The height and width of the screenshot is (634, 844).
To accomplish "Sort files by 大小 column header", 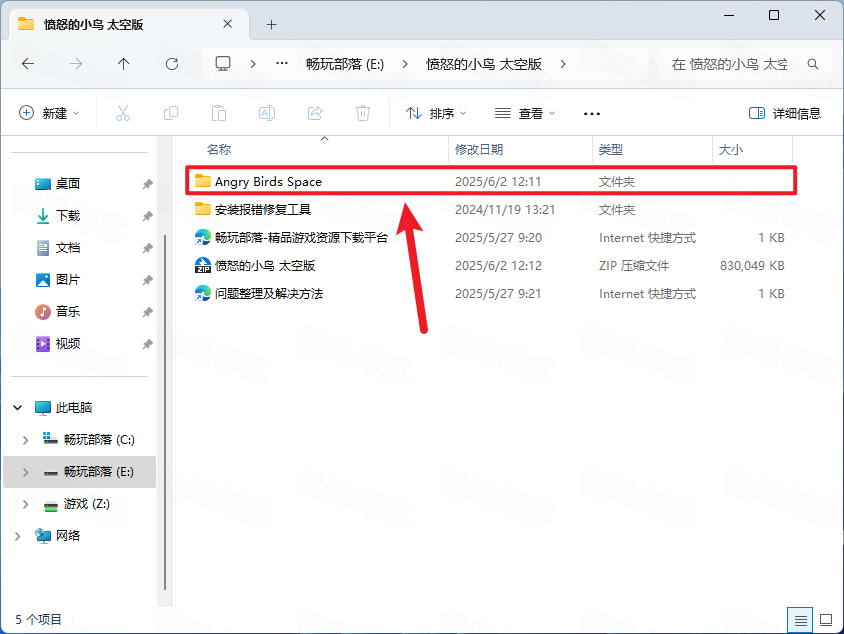I will click(731, 150).
